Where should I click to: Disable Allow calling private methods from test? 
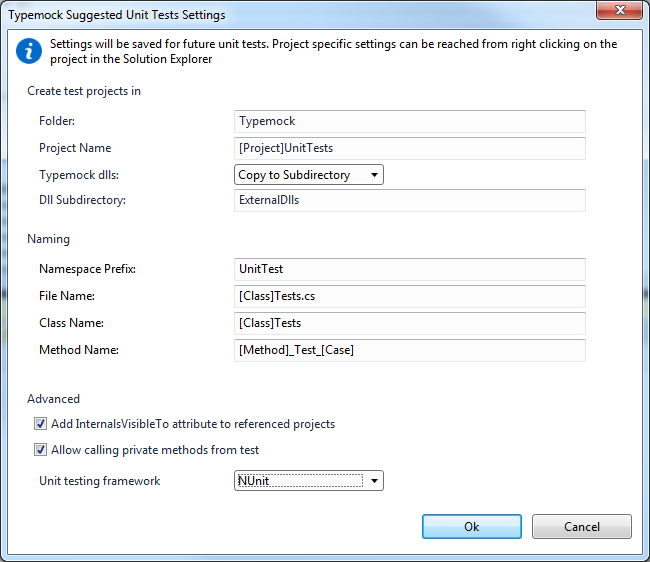click(x=41, y=450)
